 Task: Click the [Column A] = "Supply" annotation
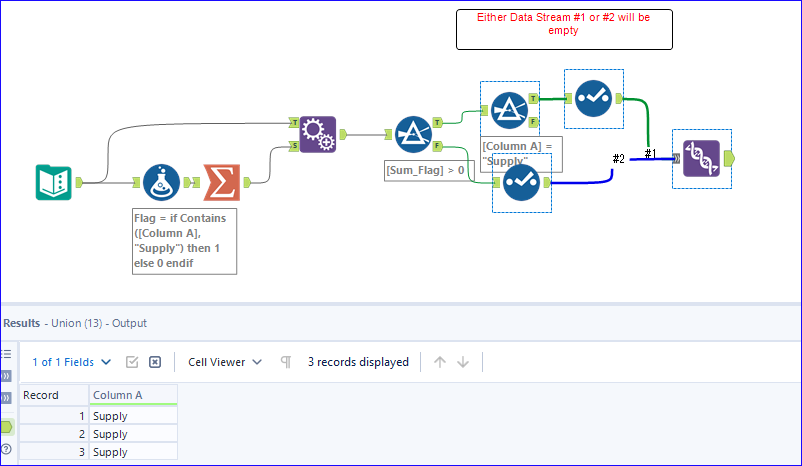click(521, 154)
